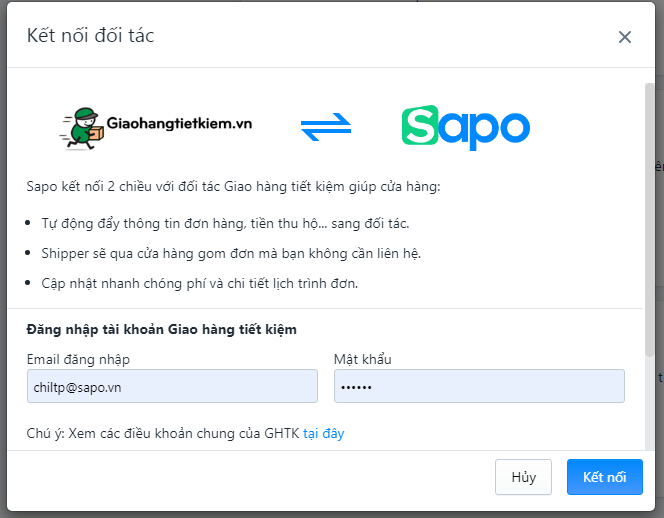Open GHTK terms link tại đây

pyautogui.click(x=324, y=434)
